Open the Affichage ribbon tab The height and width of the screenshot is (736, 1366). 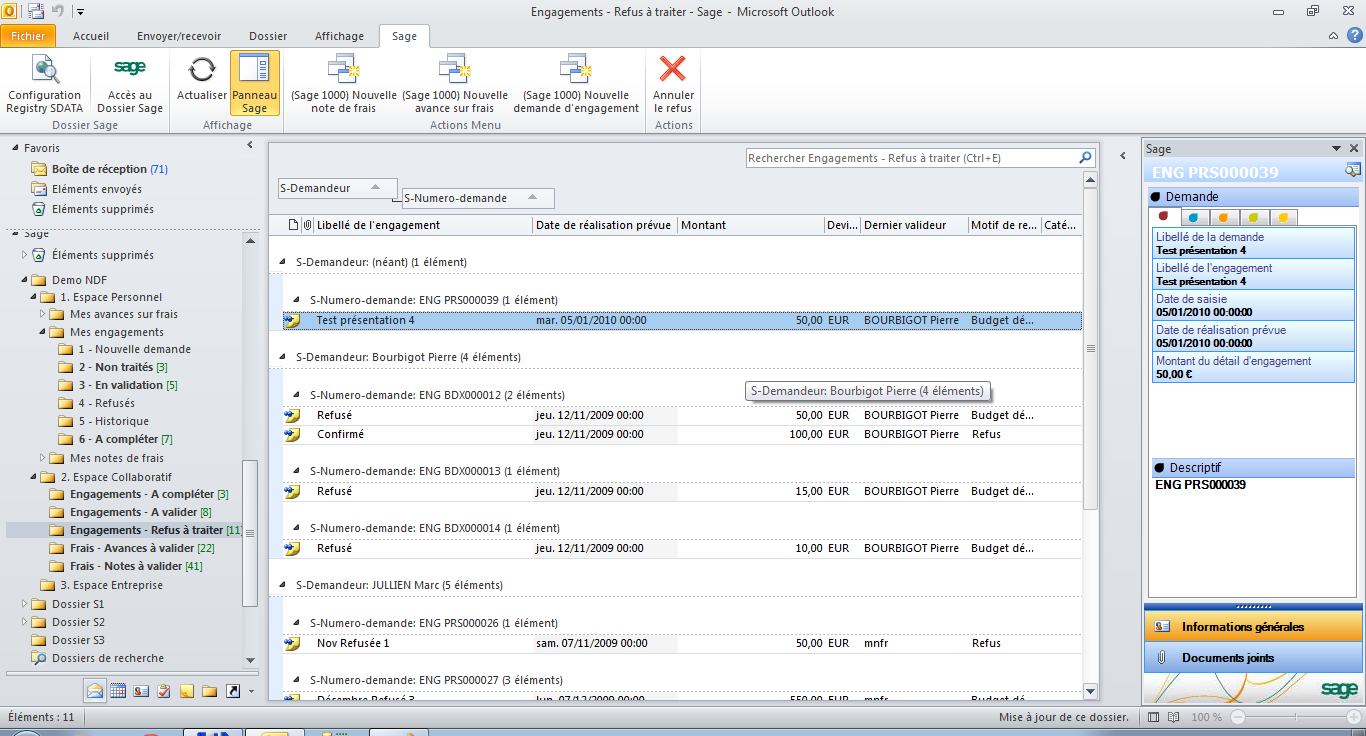pos(340,36)
